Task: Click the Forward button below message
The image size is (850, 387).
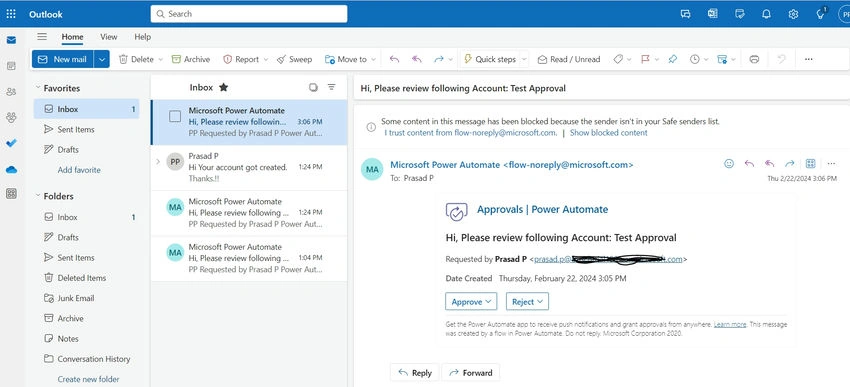Action: 471,373
